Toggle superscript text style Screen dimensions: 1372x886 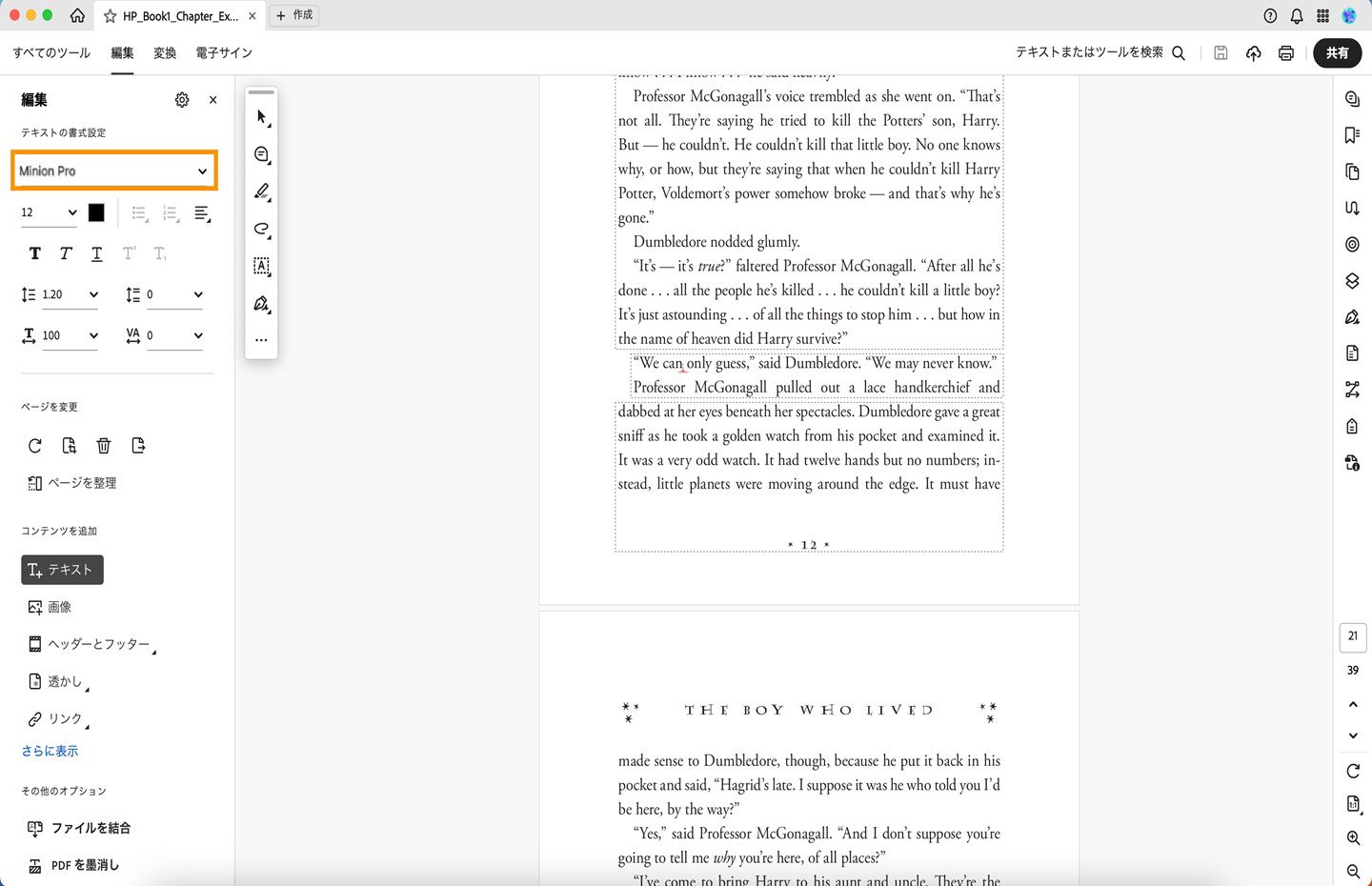129,253
